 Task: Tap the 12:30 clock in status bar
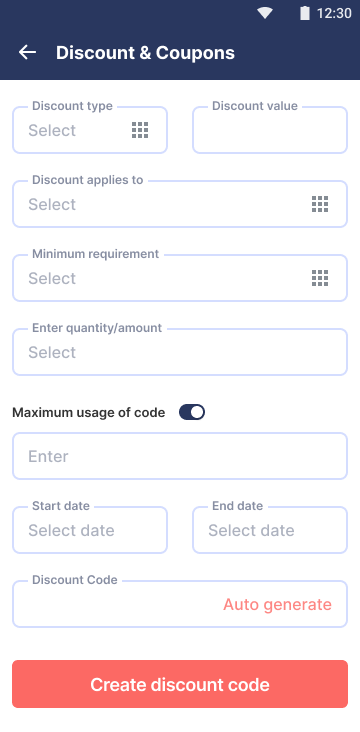click(x=334, y=13)
